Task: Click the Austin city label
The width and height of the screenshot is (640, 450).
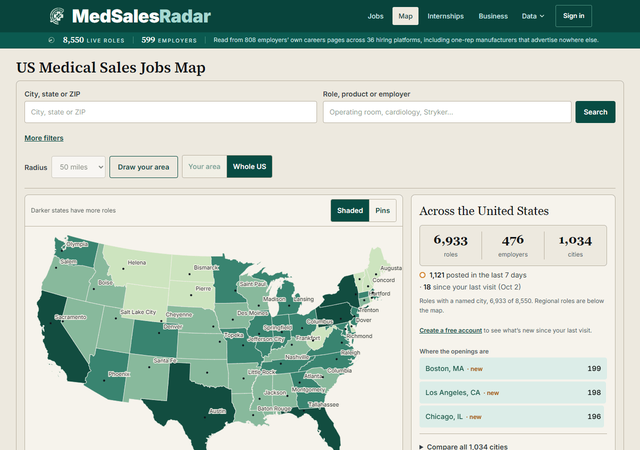Action: coord(217,411)
